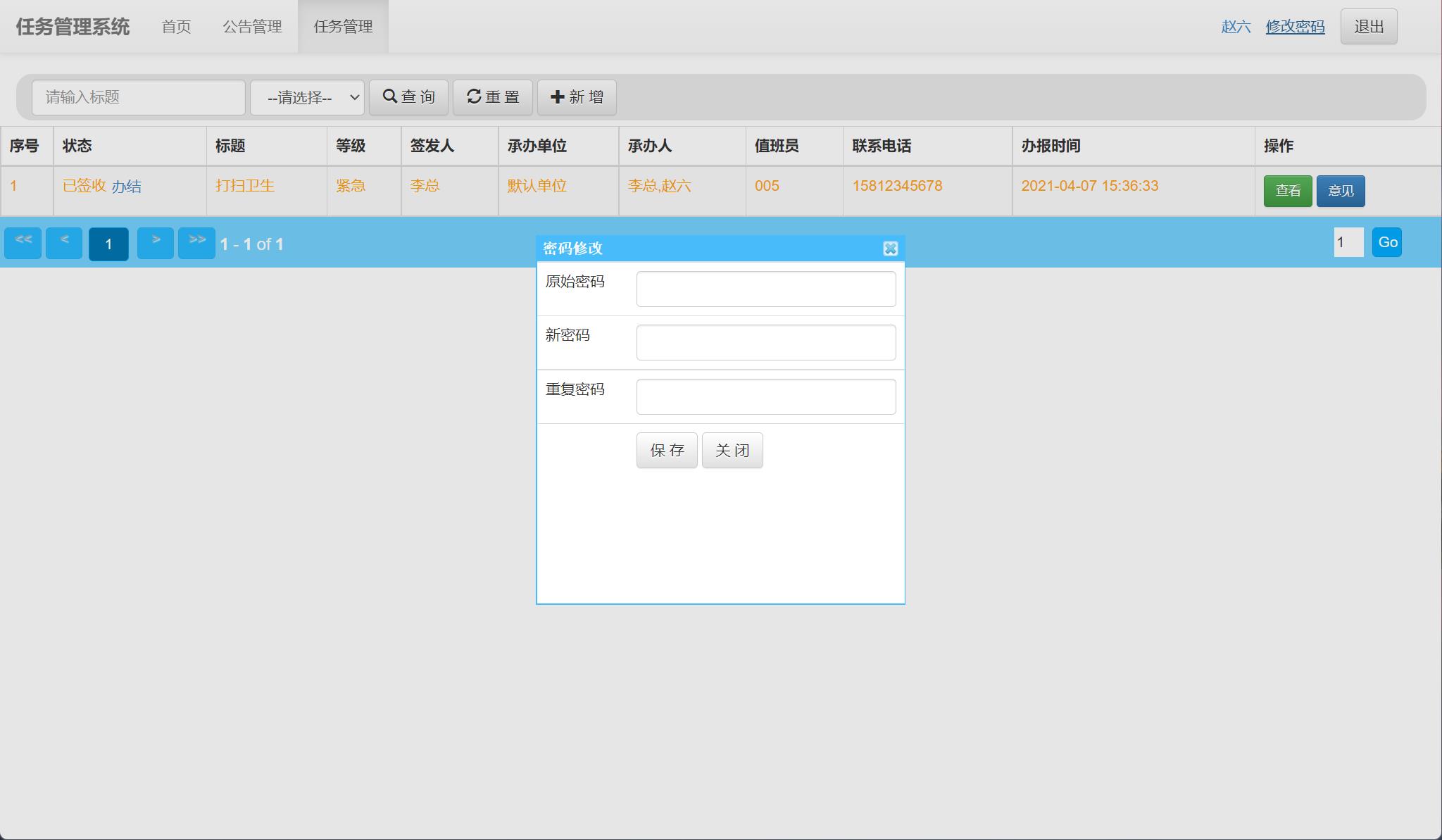Image resolution: width=1442 pixels, height=840 pixels.
Task: Switch to the 首页 tab
Action: click(x=177, y=26)
